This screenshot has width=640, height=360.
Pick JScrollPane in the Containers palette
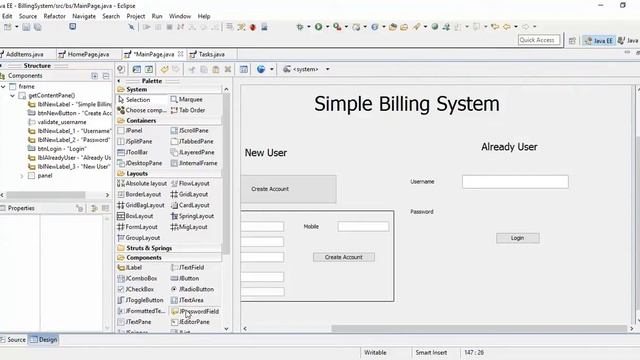pos(190,131)
